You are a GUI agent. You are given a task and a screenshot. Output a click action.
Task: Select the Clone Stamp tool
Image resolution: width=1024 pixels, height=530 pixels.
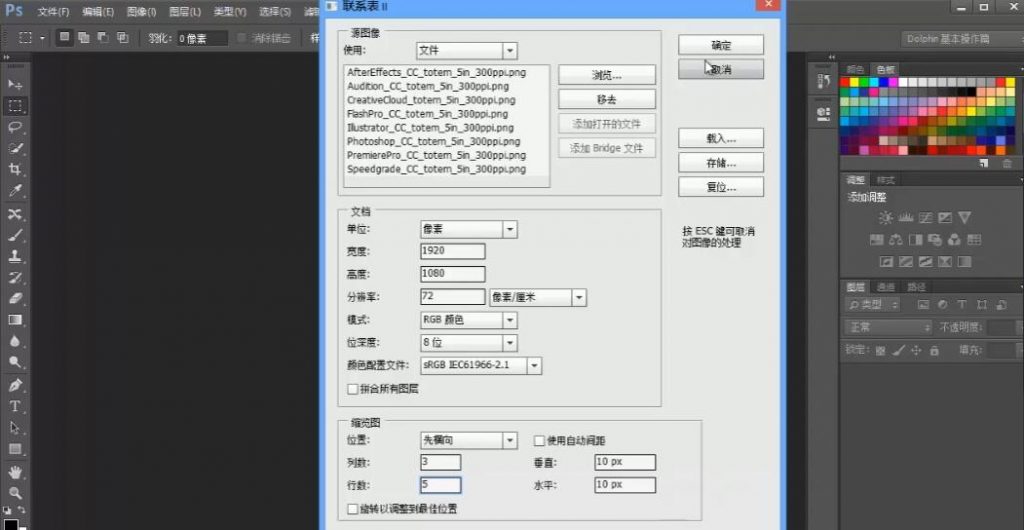pos(15,257)
